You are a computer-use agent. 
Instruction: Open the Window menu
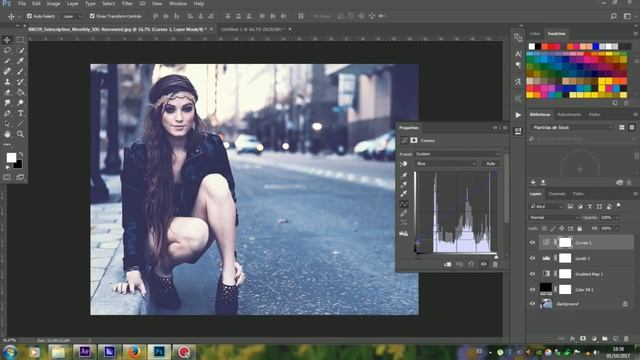click(x=178, y=4)
